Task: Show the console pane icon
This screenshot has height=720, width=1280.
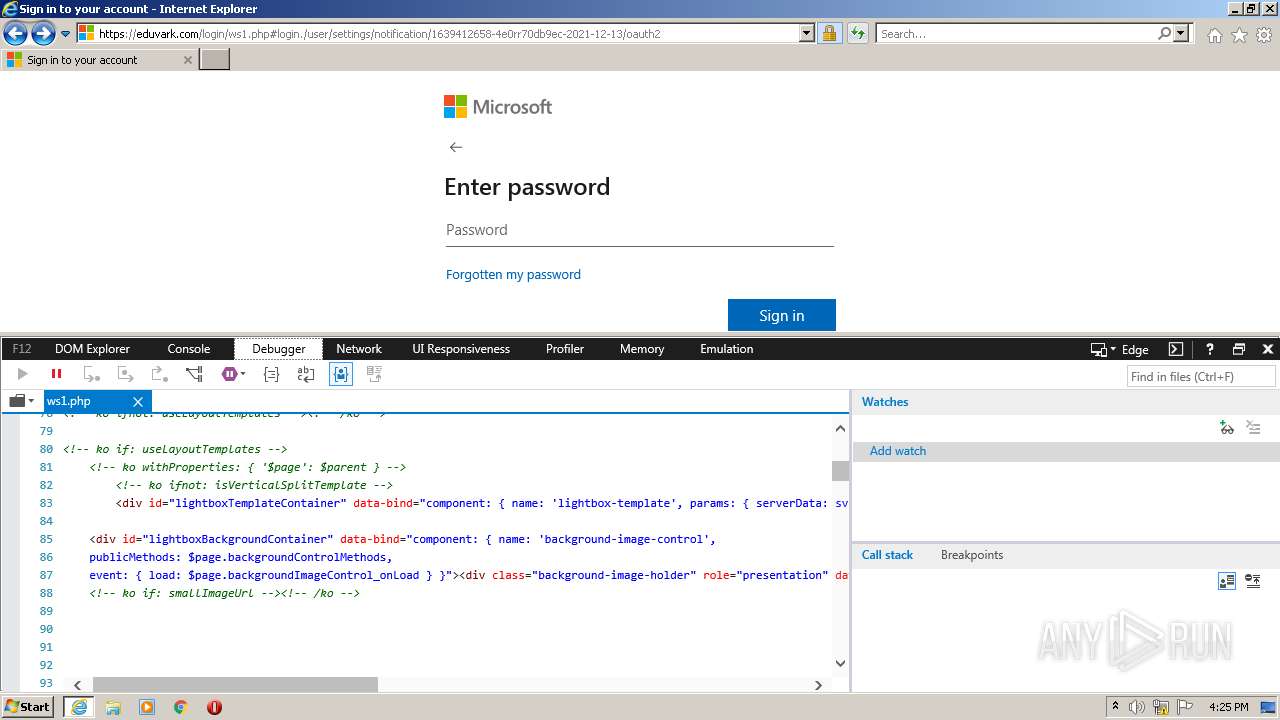Action: coord(1176,349)
